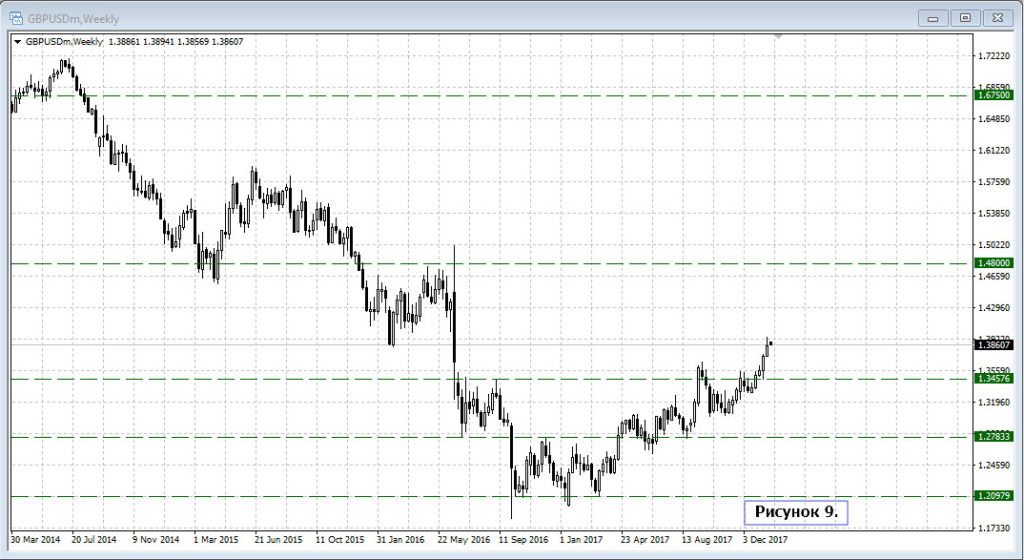This screenshot has height=560, width=1024.
Task: Restore the GBPUSDm chart window size
Action: pyautogui.click(x=965, y=17)
